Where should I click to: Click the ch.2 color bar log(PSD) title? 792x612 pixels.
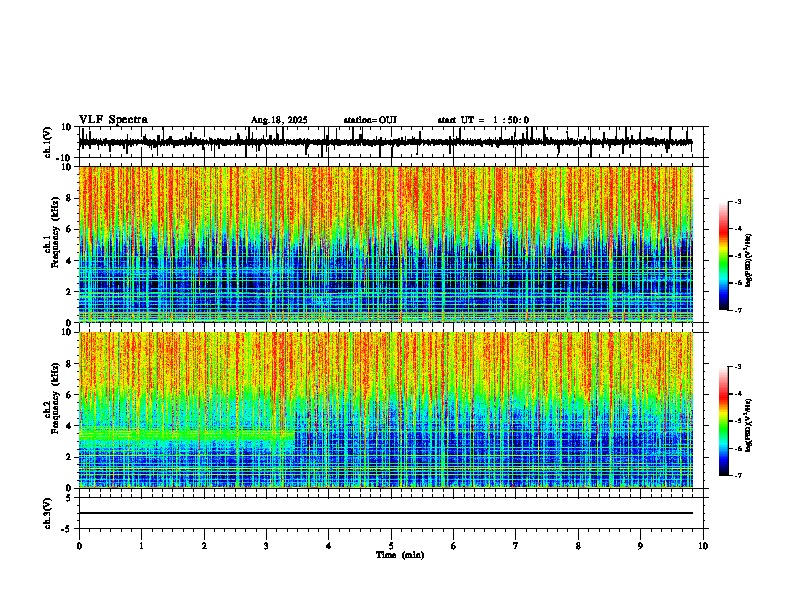[x=749, y=426]
